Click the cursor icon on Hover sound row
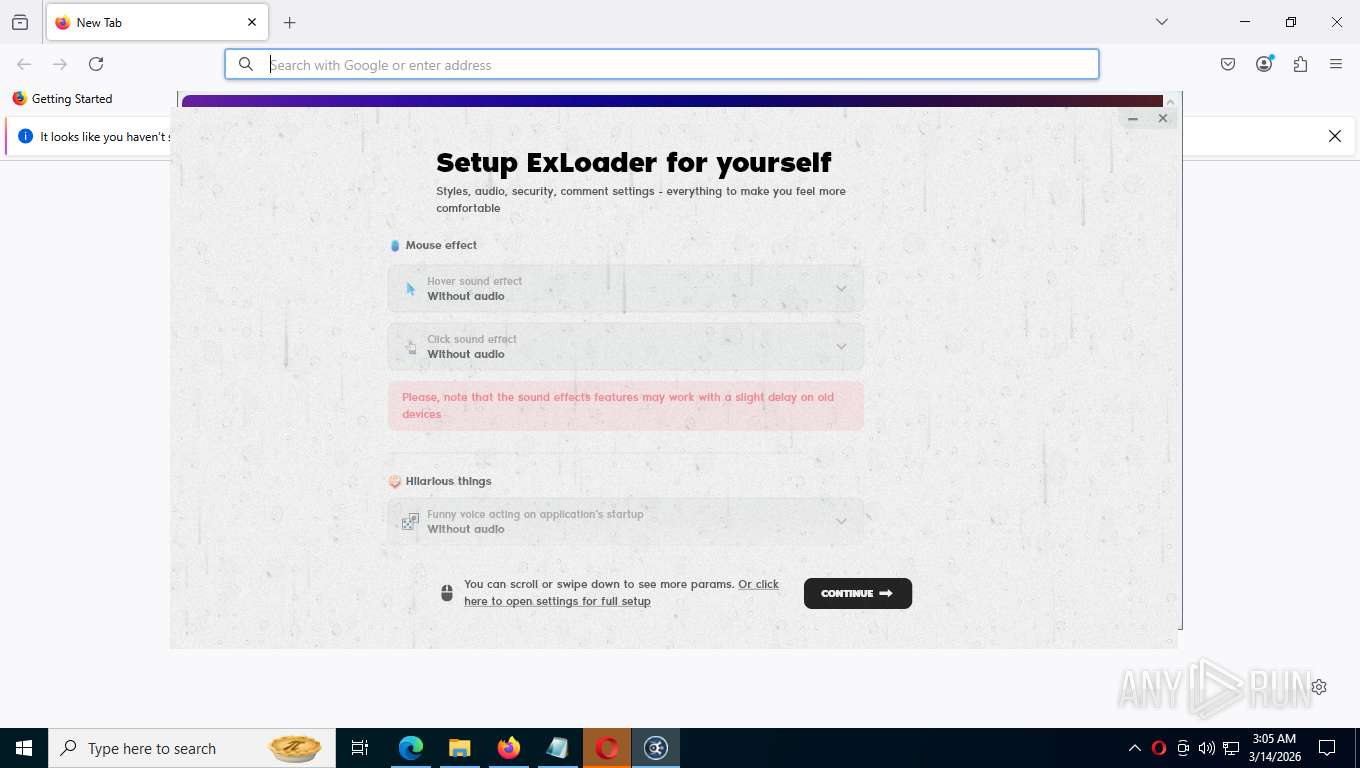The image size is (1360, 768). point(410,289)
